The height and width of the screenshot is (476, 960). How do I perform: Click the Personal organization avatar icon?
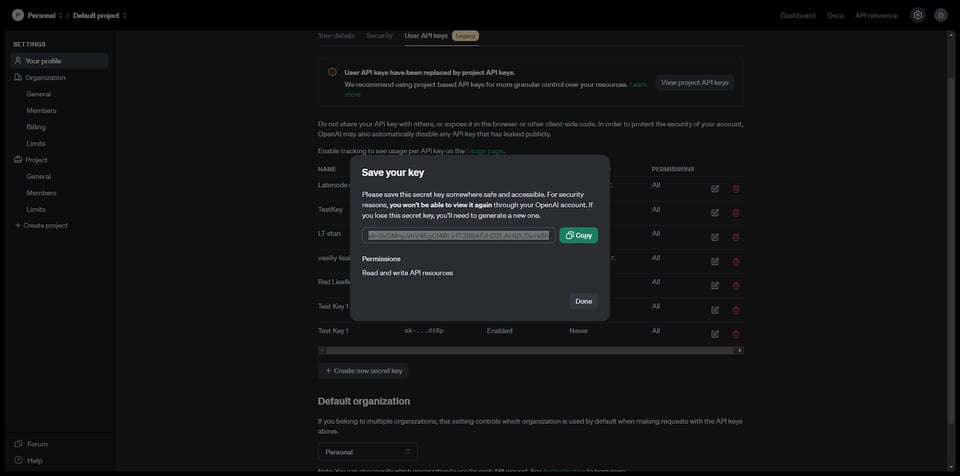click(18, 15)
